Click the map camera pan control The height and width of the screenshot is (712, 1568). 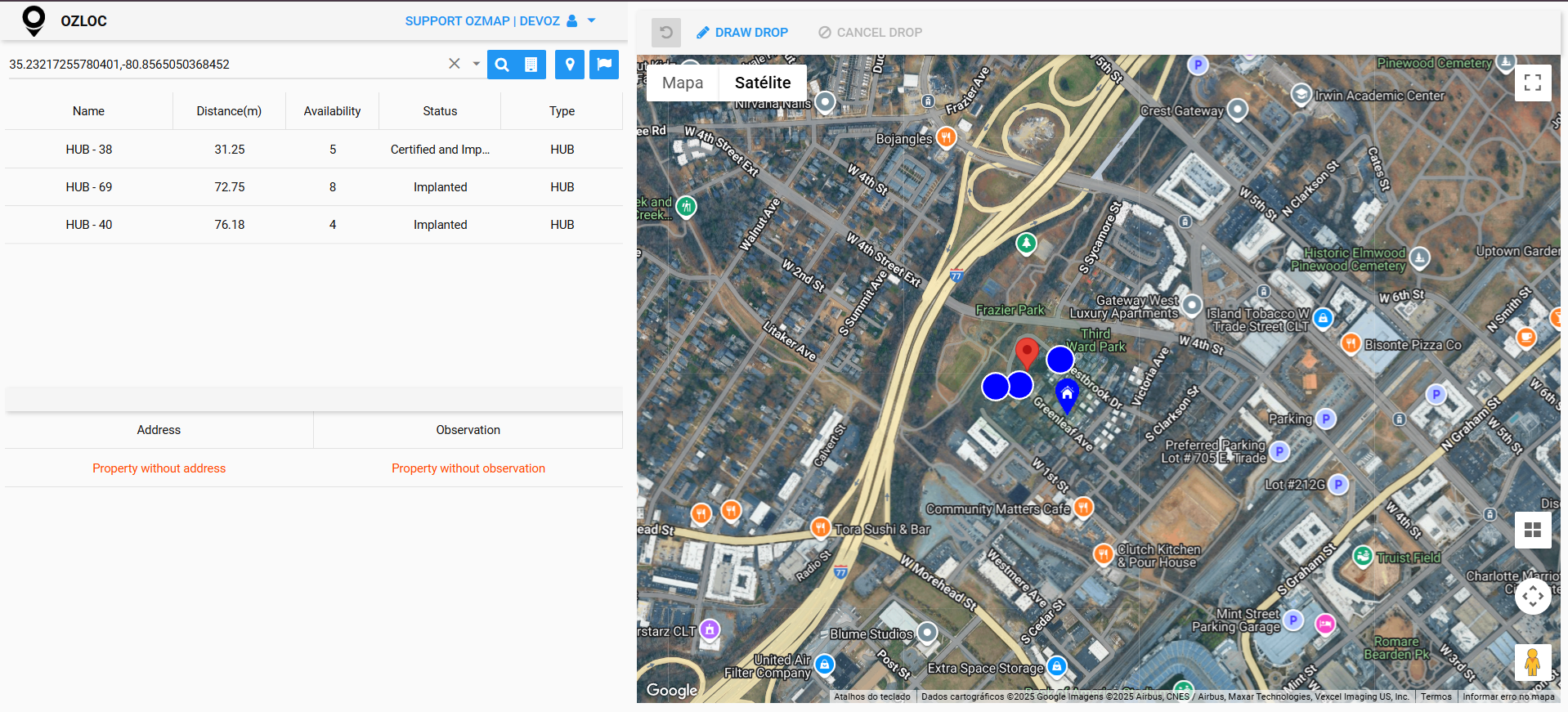point(1533,596)
